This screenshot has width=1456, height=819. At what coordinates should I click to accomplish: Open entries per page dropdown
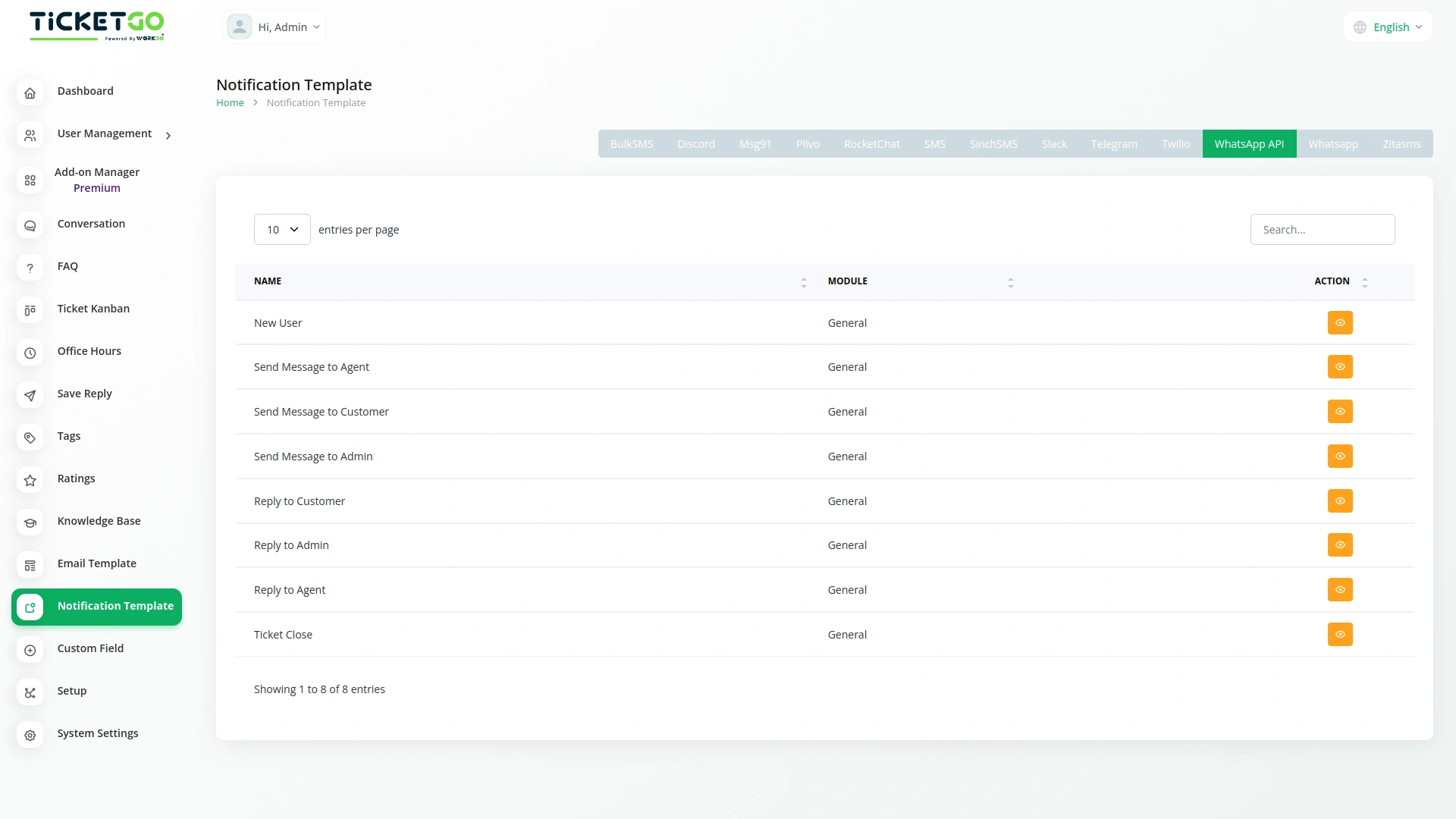pos(282,229)
